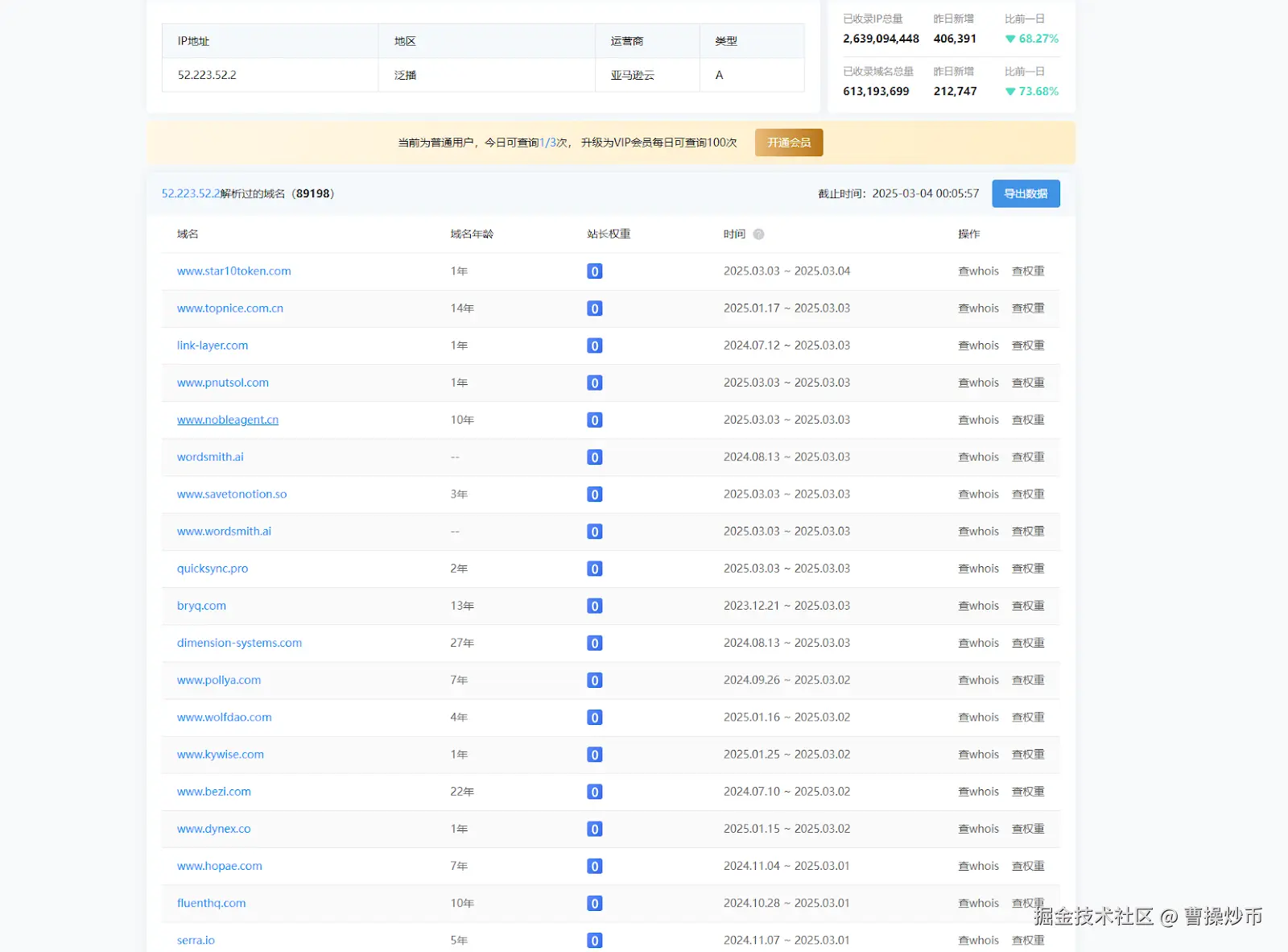Open the www.topnice.com.cn domain link

(230, 308)
